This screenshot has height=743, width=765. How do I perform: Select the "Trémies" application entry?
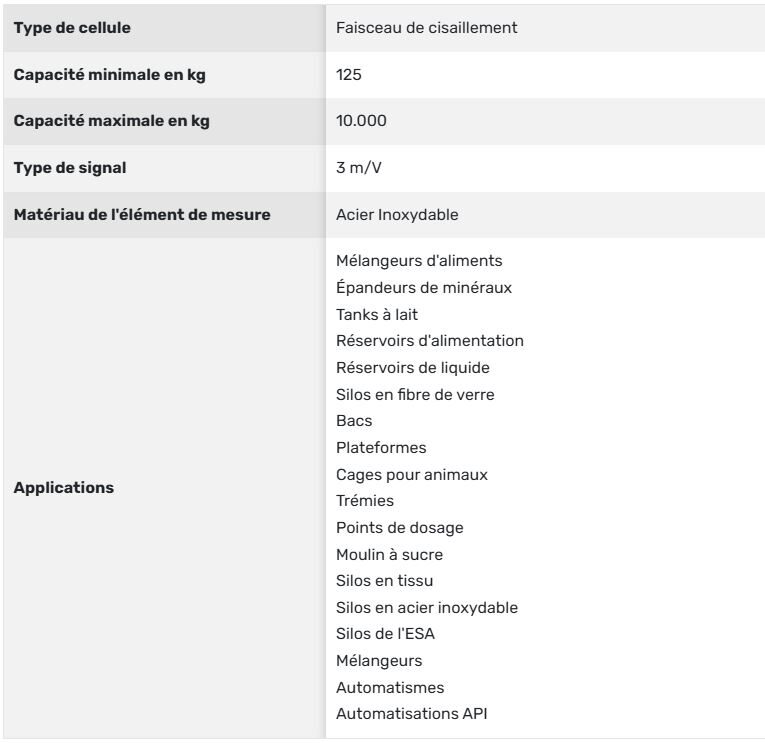coord(364,501)
